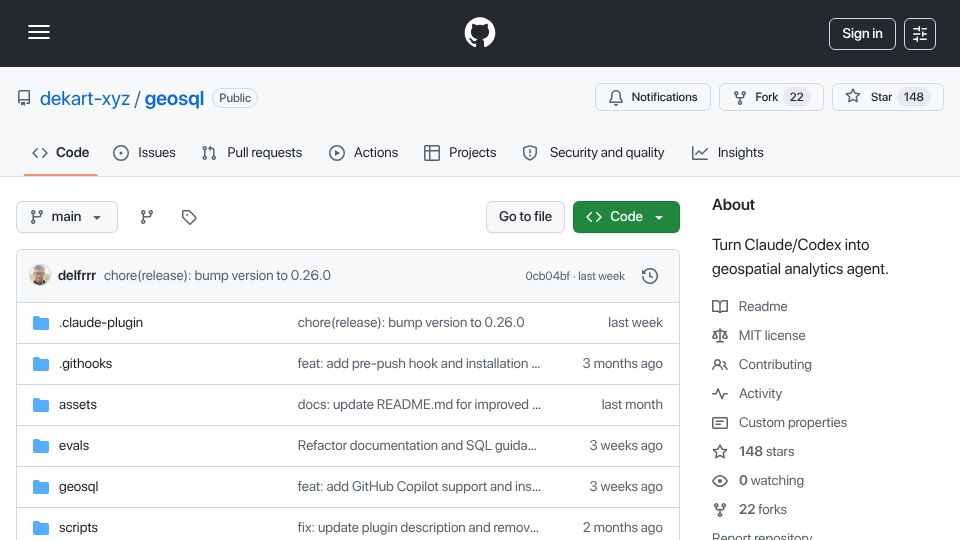Open the geosql repository link
960x540 pixels.
[174, 98]
